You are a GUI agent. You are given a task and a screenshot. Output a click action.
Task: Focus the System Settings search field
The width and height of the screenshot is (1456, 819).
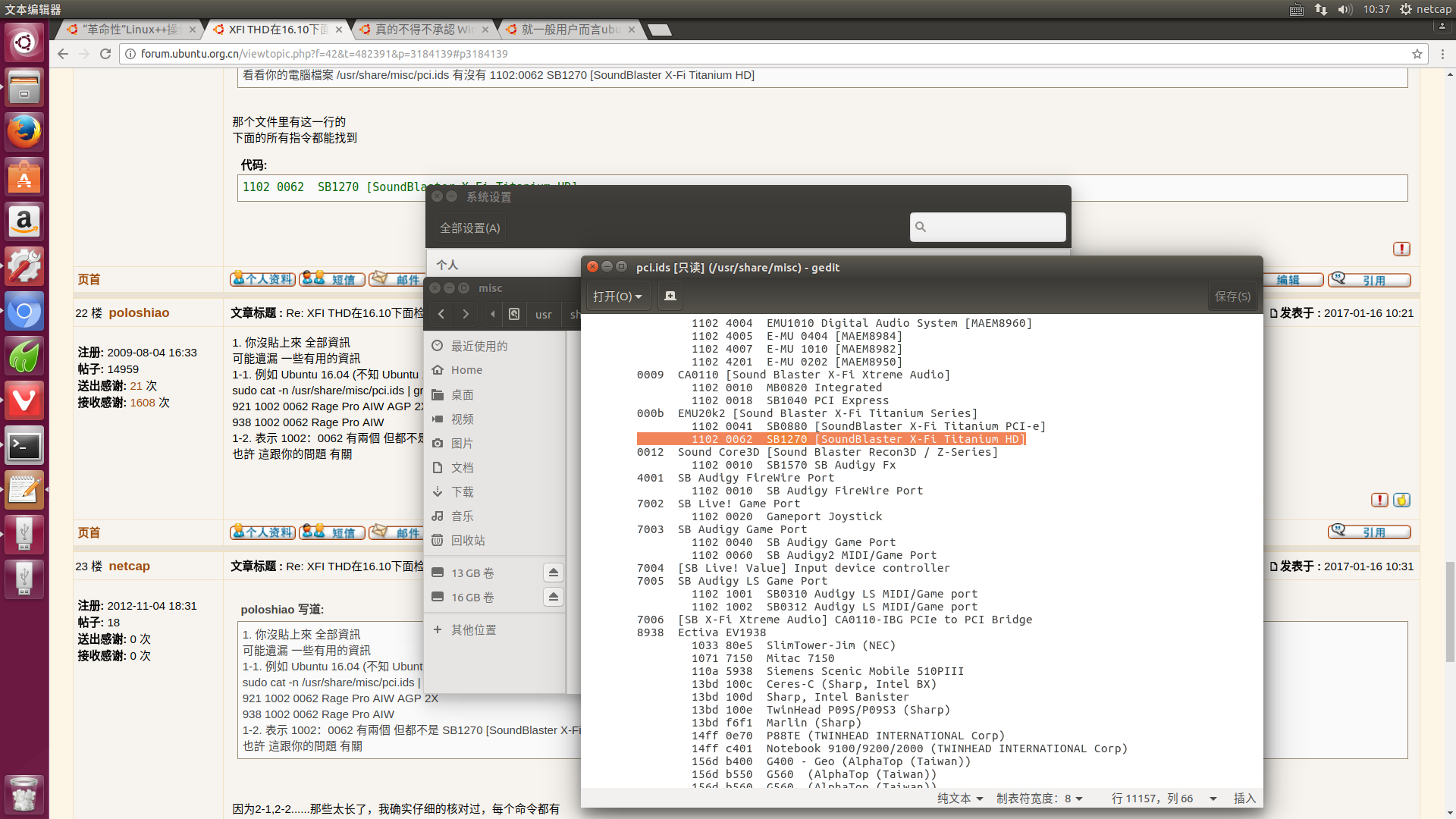987,227
